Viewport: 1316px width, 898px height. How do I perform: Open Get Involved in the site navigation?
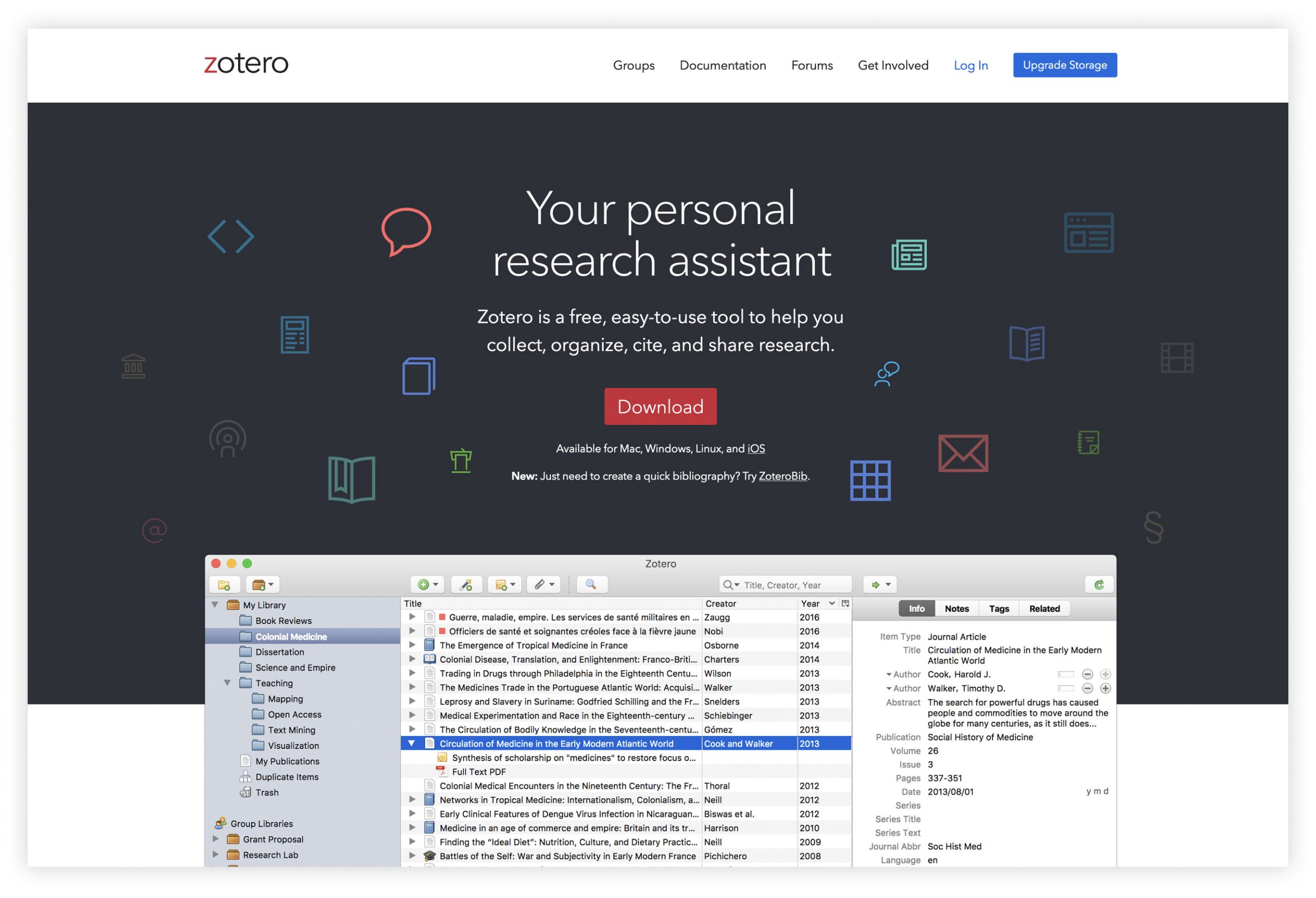[x=893, y=65]
